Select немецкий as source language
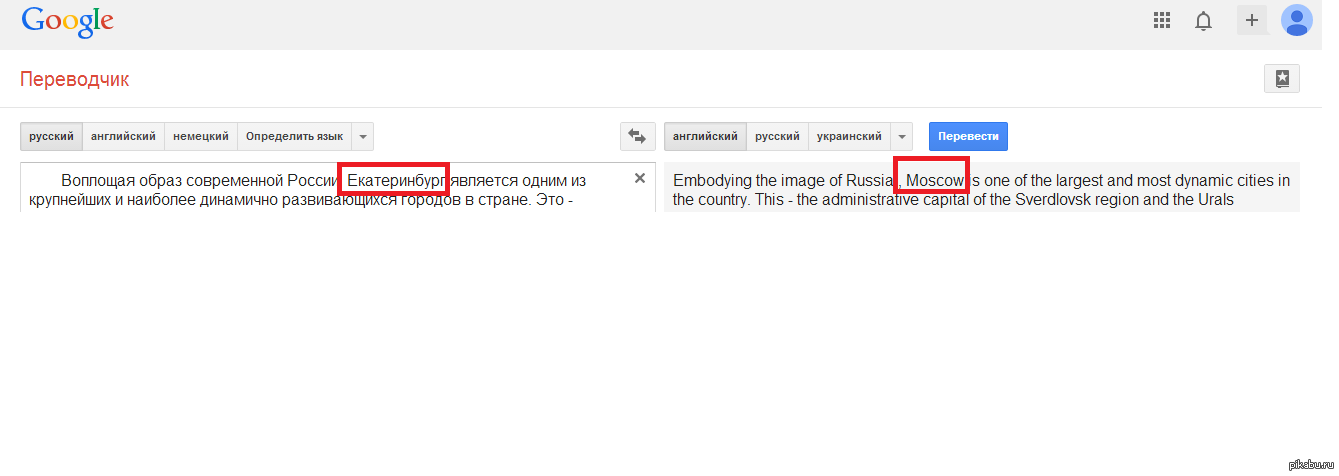Screen dimensions: 1339x476 pos(201,136)
